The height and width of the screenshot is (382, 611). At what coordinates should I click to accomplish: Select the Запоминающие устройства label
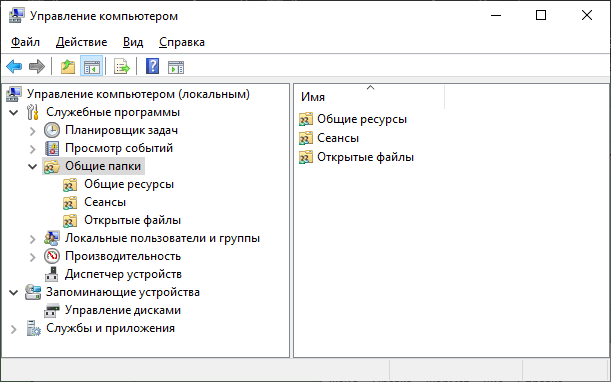click(x=123, y=292)
